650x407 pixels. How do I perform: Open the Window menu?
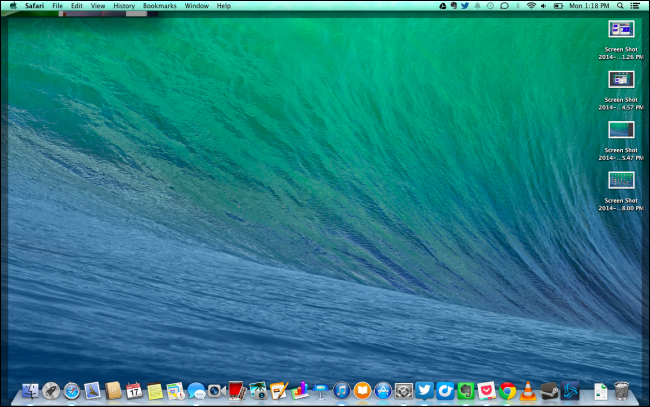[196, 6]
